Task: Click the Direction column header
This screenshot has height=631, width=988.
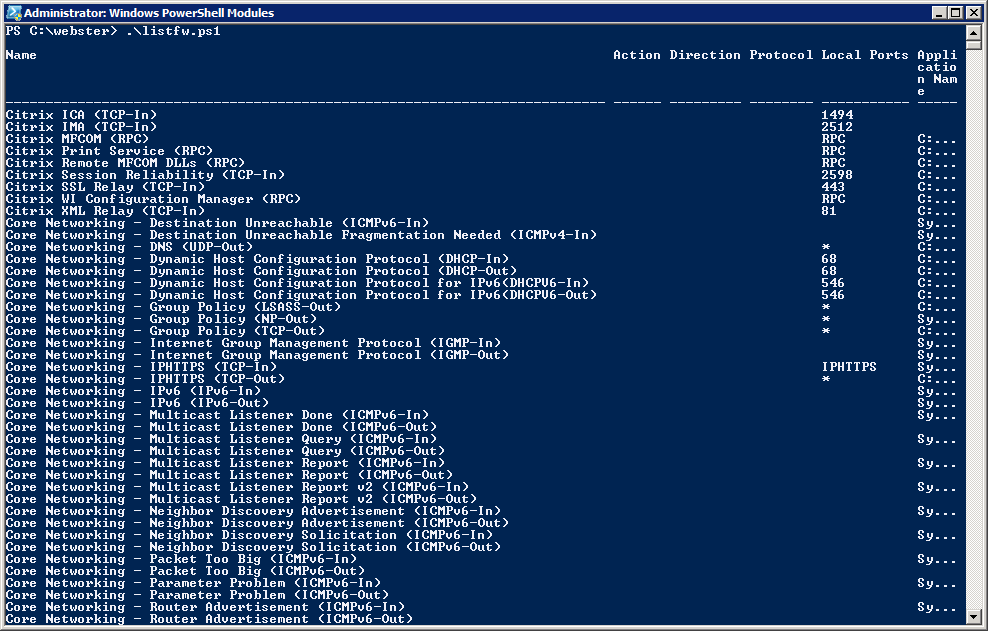Action: [705, 55]
